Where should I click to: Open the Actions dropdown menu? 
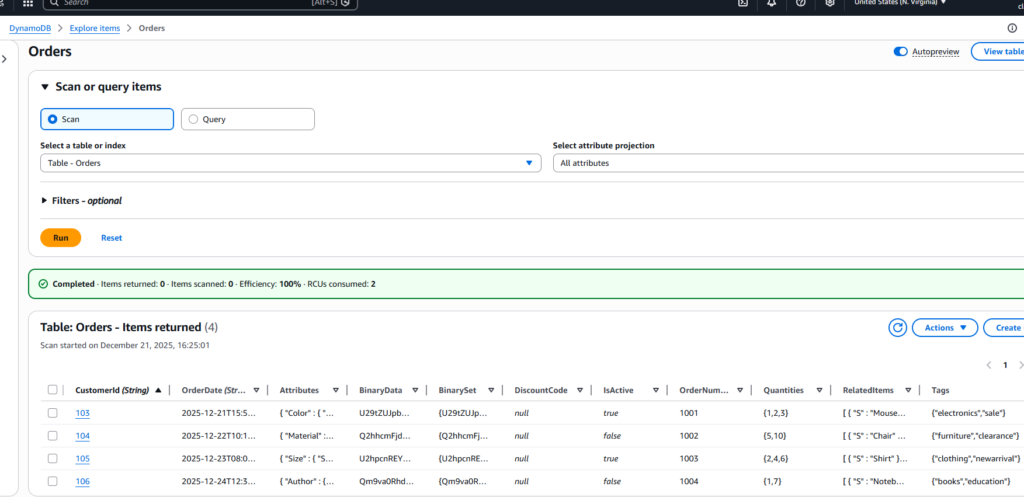(945, 328)
